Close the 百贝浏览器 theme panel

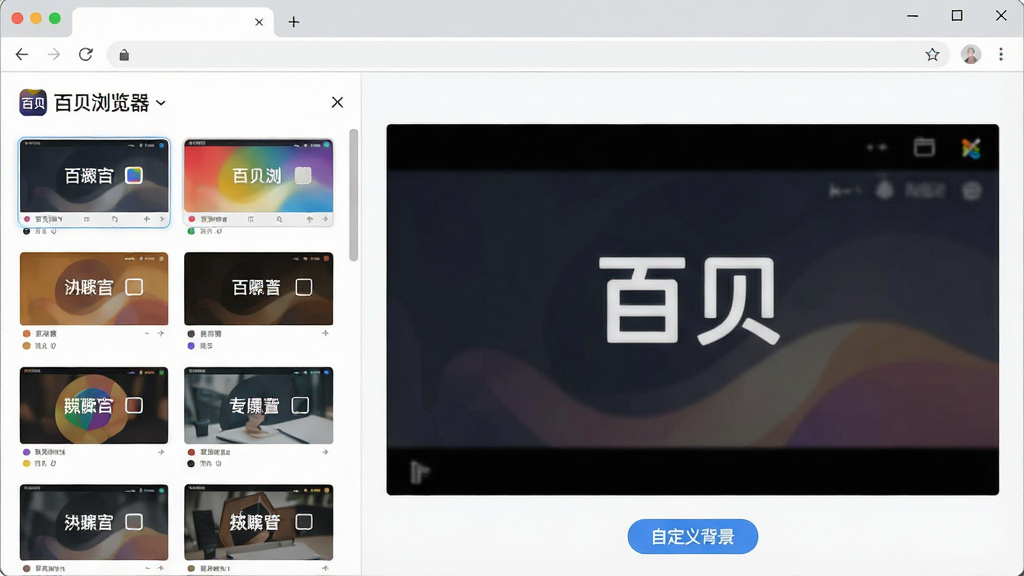click(x=337, y=102)
